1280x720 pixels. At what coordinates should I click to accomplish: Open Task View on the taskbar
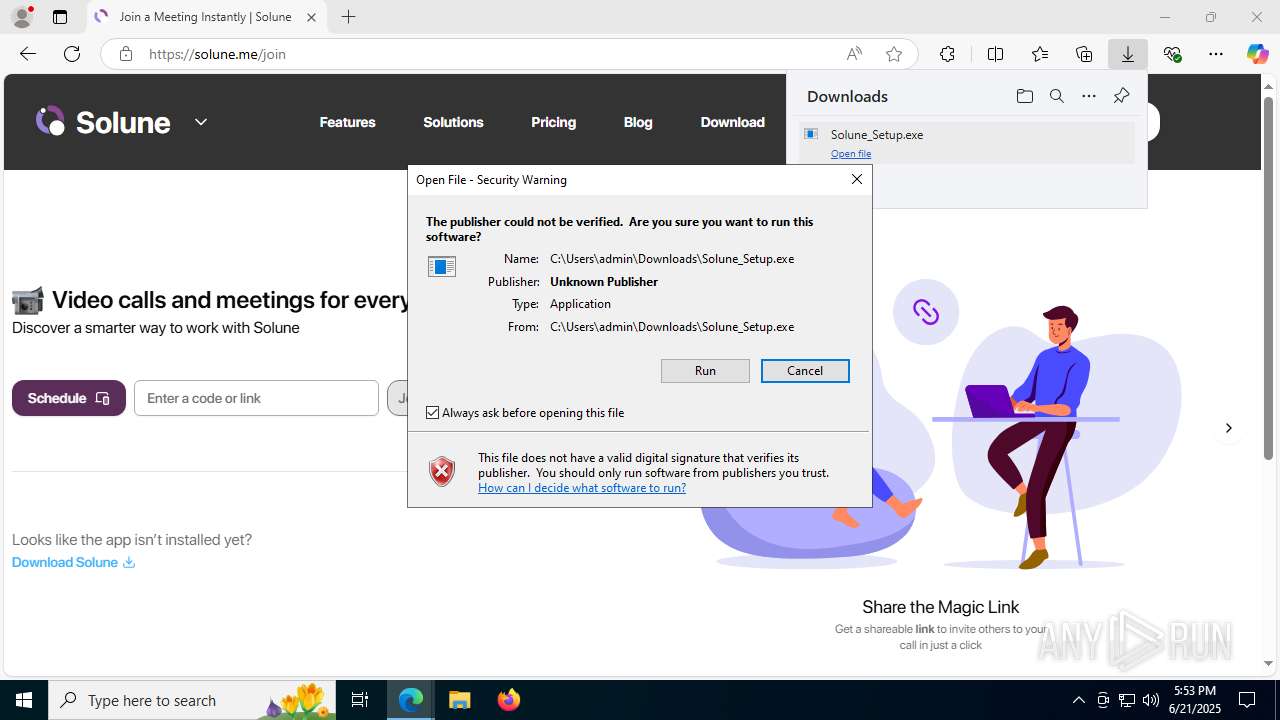tap(360, 700)
